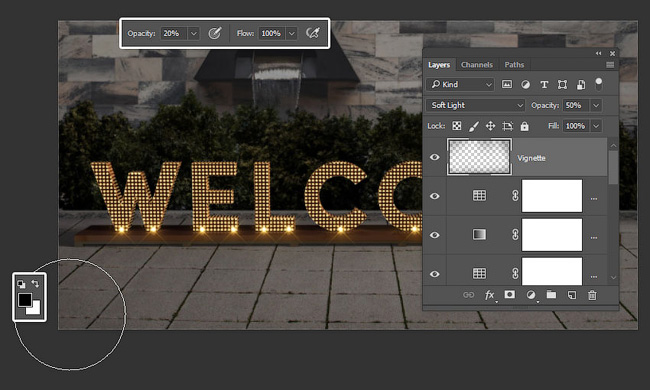Open the Fill slider dropdown

point(596,126)
